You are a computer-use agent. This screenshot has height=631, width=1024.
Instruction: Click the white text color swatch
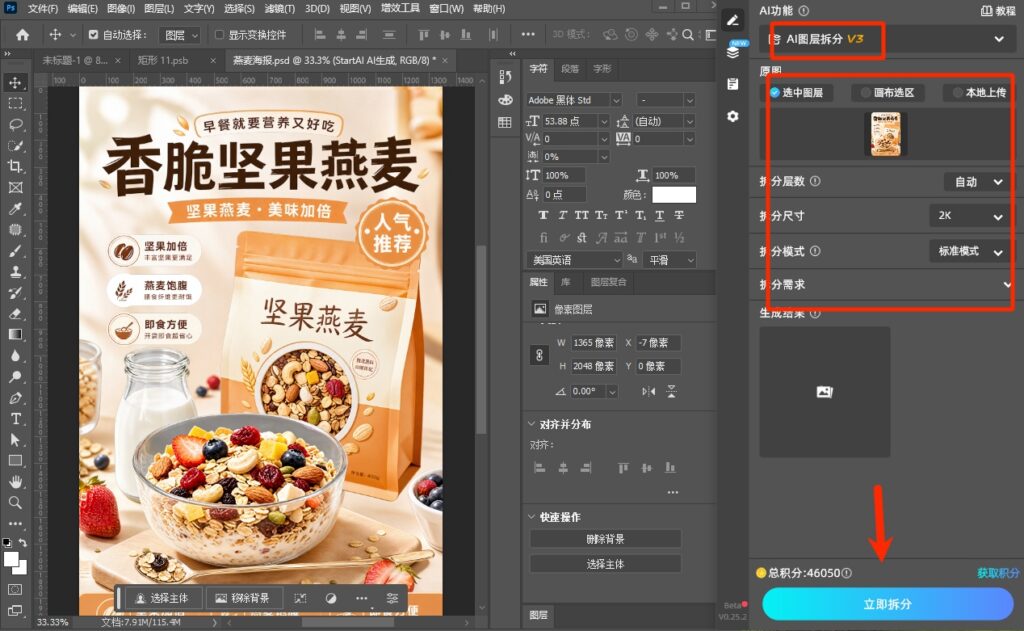(x=674, y=195)
